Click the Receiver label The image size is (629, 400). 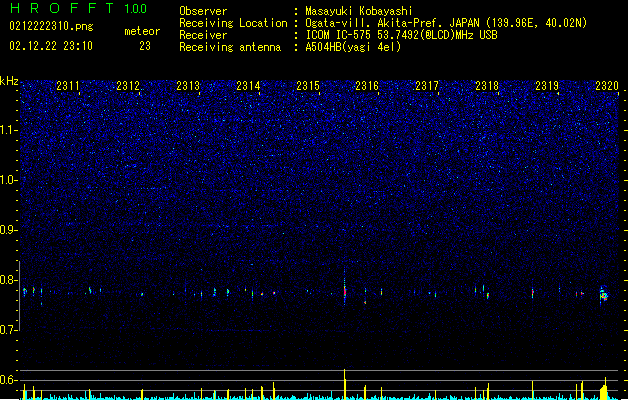(203, 35)
